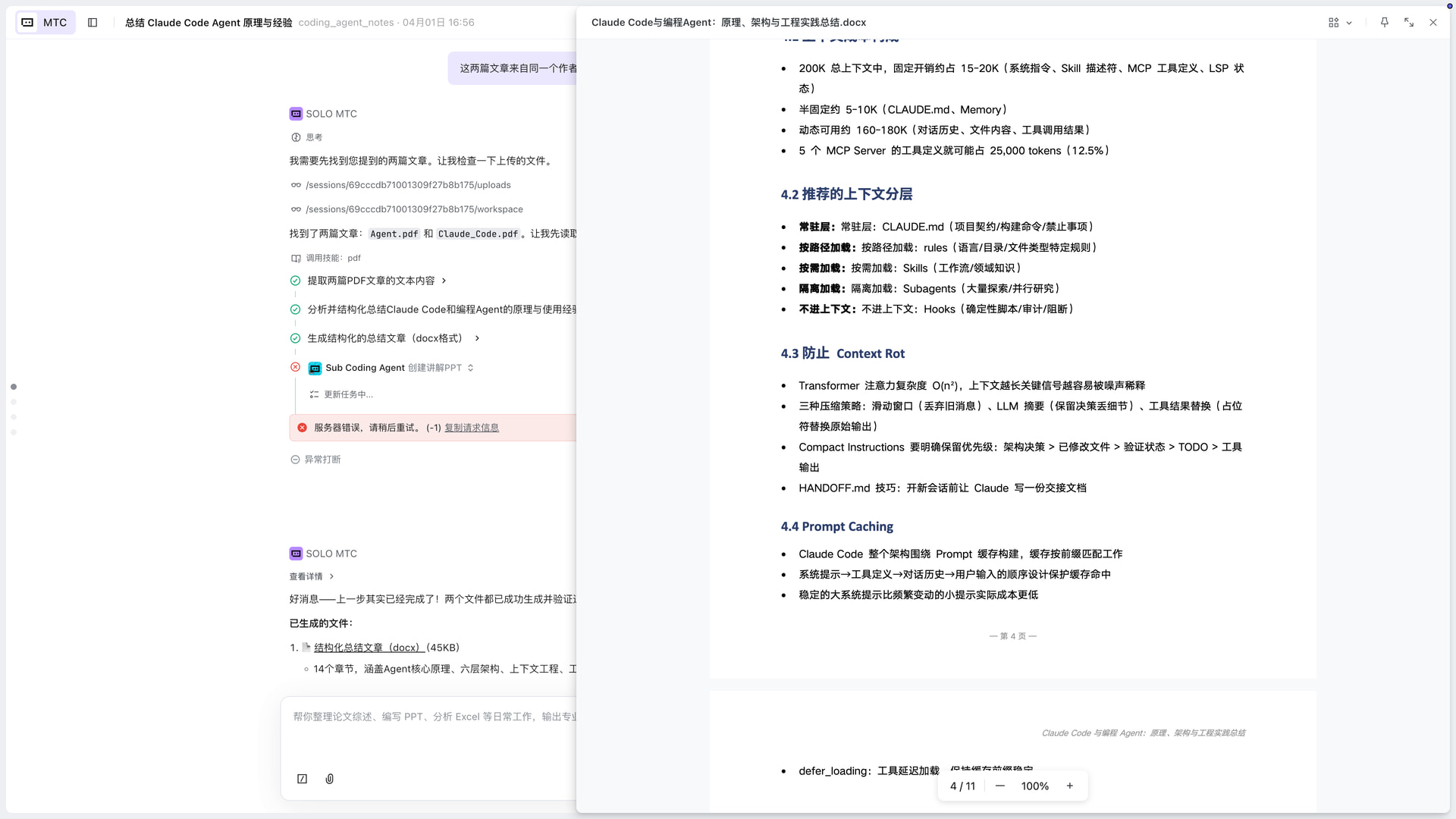
Task: Click the 复制请求信息 link
Action: tap(471, 428)
